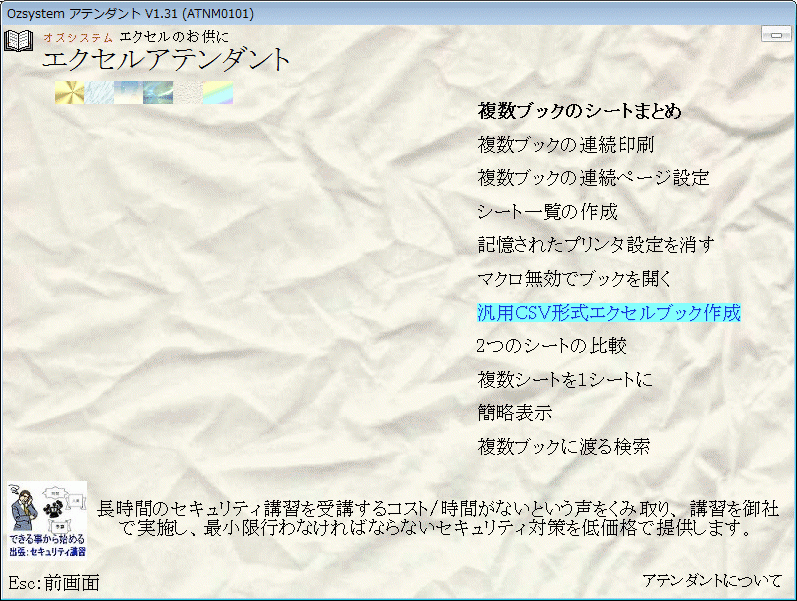Viewport: 797px width, 601px height.
Task: Open 複数ブックのシートまとめ menu item
Action: 579,111
